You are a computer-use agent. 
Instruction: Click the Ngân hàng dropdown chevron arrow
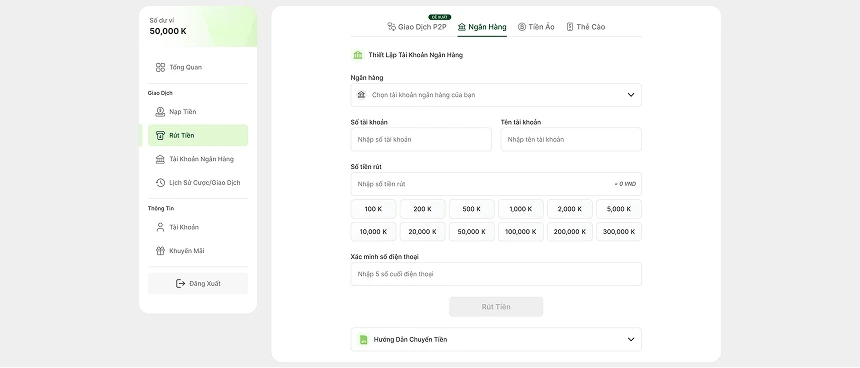631,95
